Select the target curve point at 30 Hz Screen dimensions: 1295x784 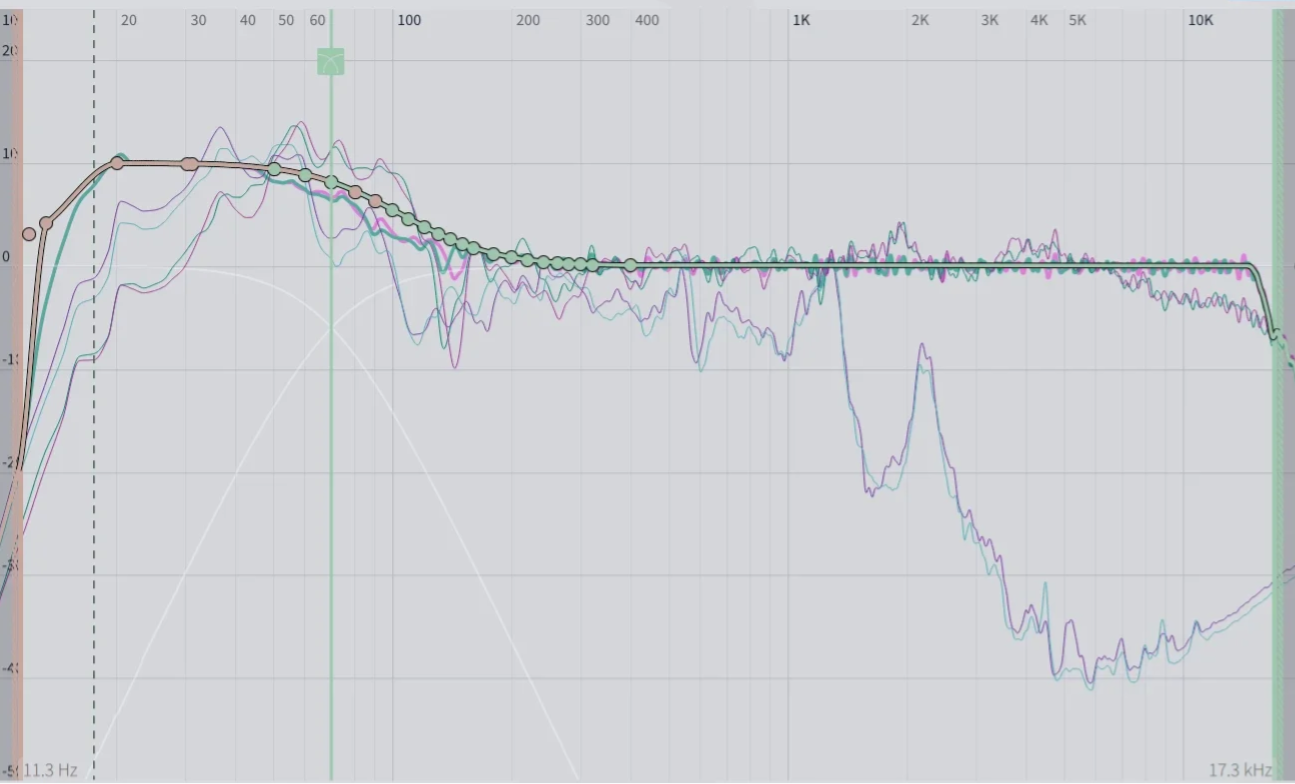189,164
